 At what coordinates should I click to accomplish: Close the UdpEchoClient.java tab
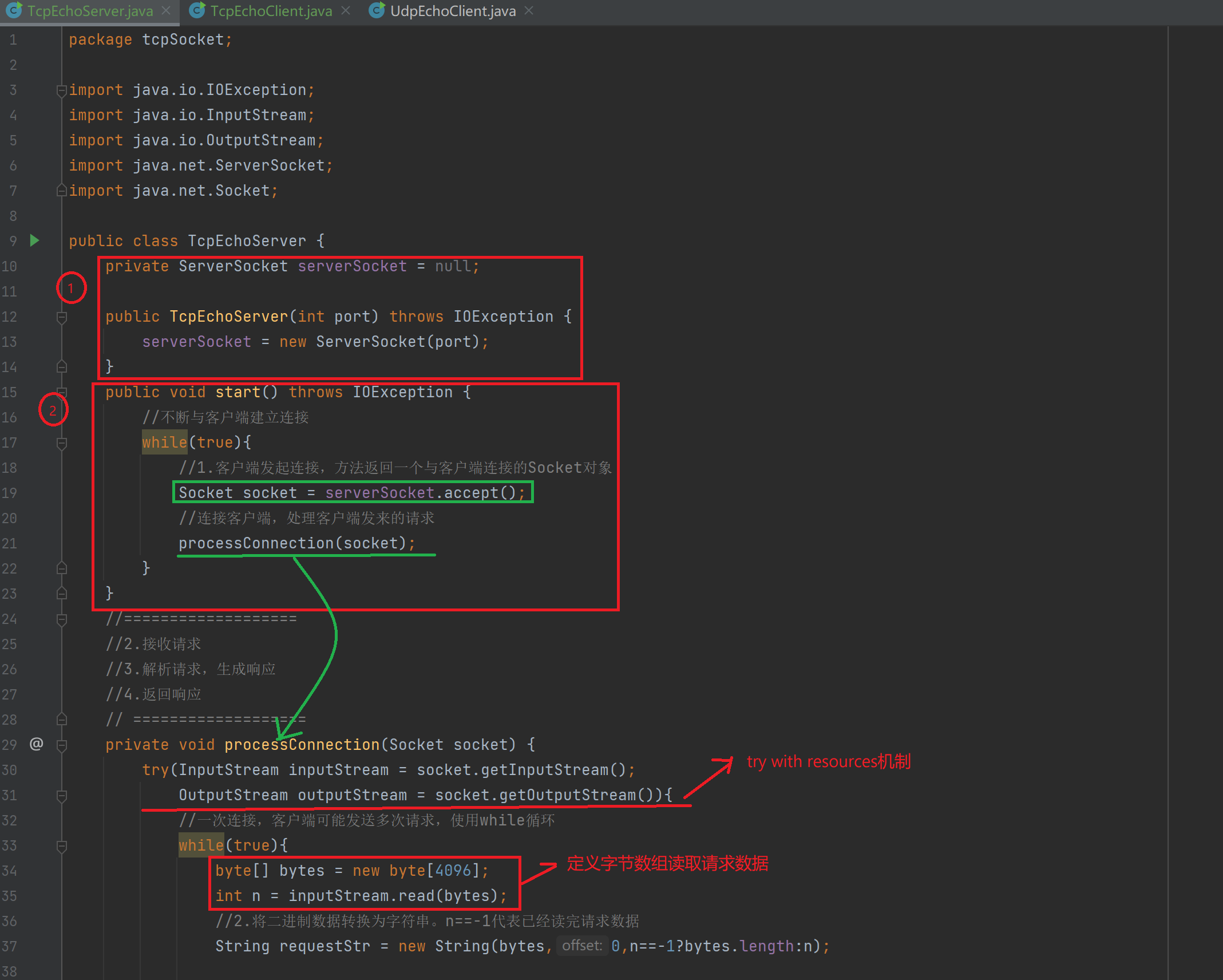point(529,10)
